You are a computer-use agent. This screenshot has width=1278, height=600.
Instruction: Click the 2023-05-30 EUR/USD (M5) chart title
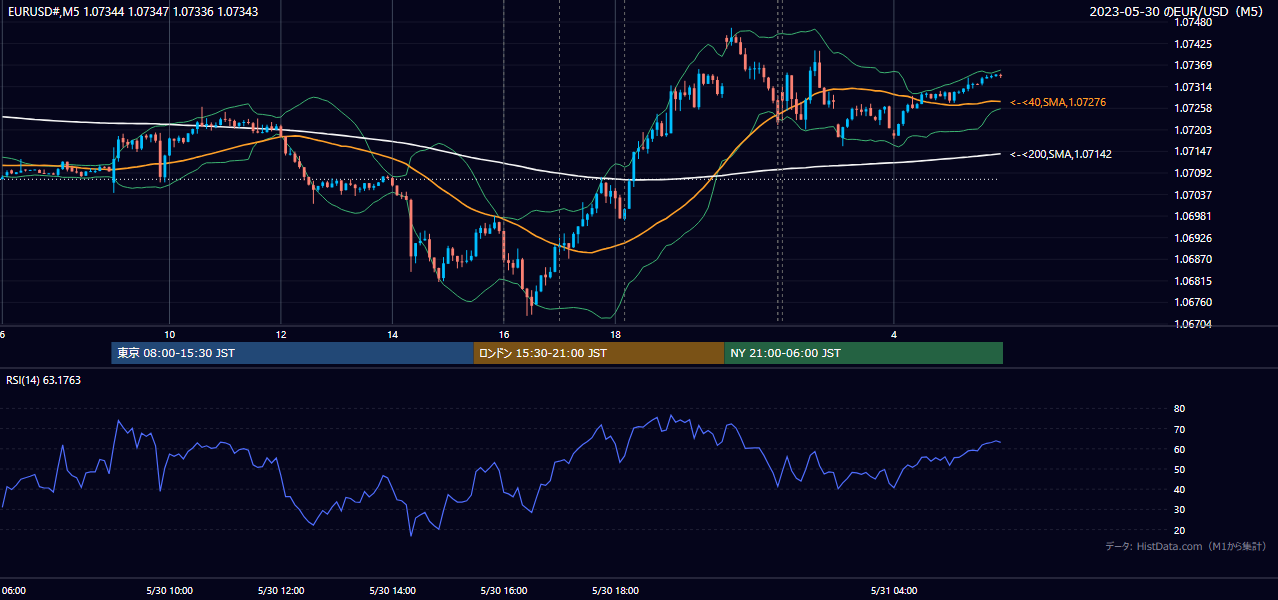pyautogui.click(x=1176, y=12)
